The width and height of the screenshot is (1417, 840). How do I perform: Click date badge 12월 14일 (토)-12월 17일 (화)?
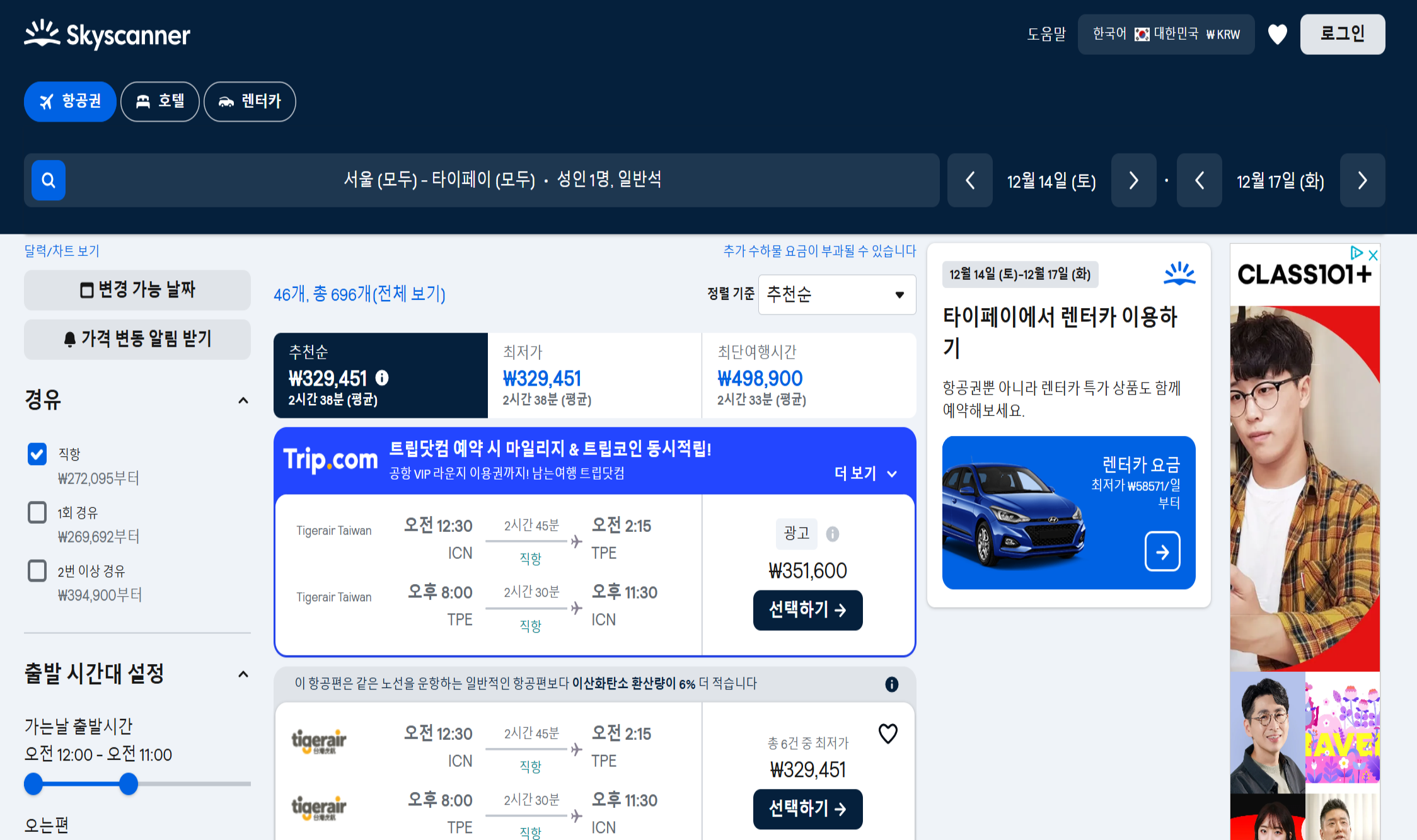click(1020, 274)
